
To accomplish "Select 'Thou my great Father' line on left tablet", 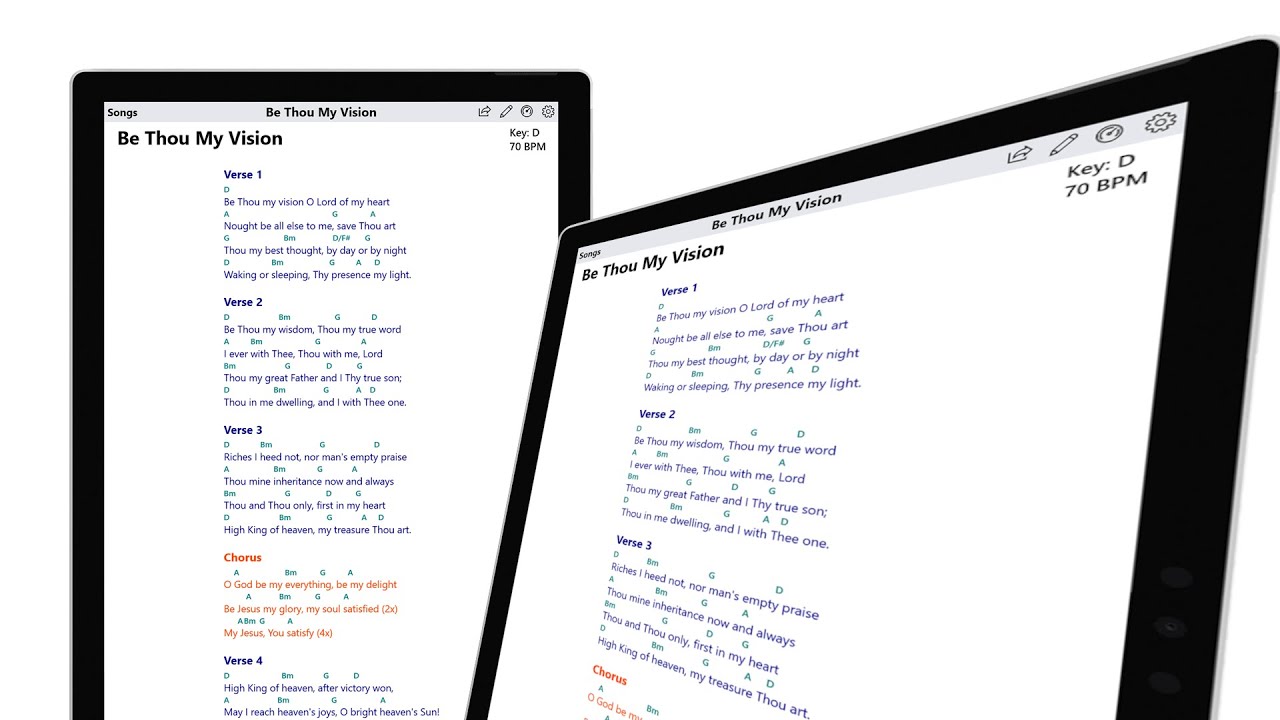I will 312,379.
